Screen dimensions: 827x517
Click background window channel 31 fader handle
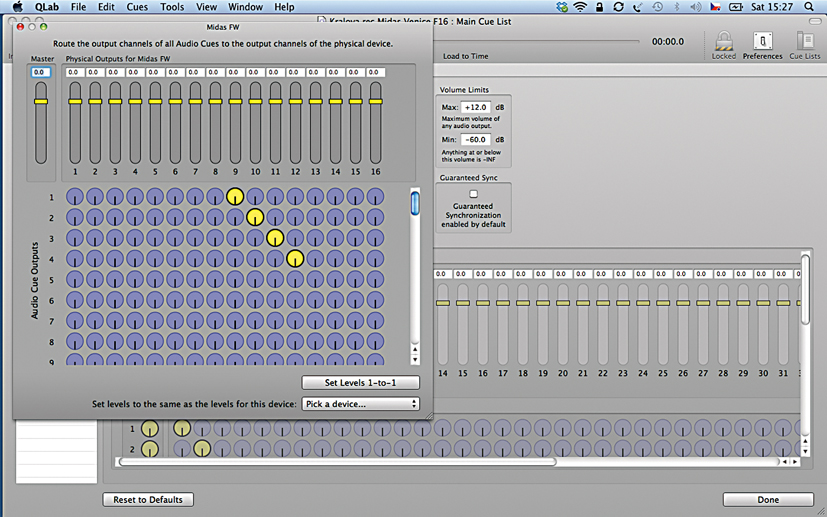click(783, 303)
